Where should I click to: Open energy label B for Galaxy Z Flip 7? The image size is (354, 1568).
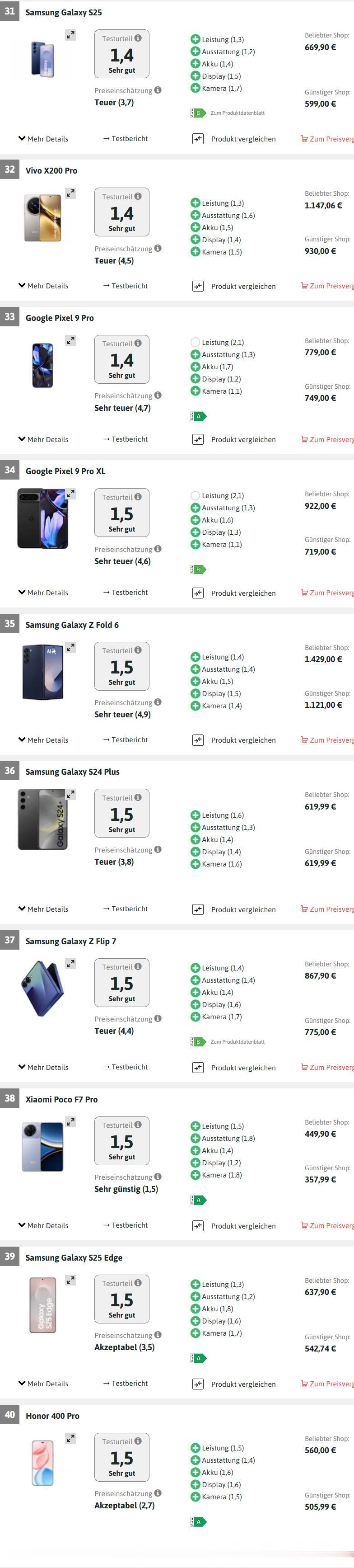198,1042
